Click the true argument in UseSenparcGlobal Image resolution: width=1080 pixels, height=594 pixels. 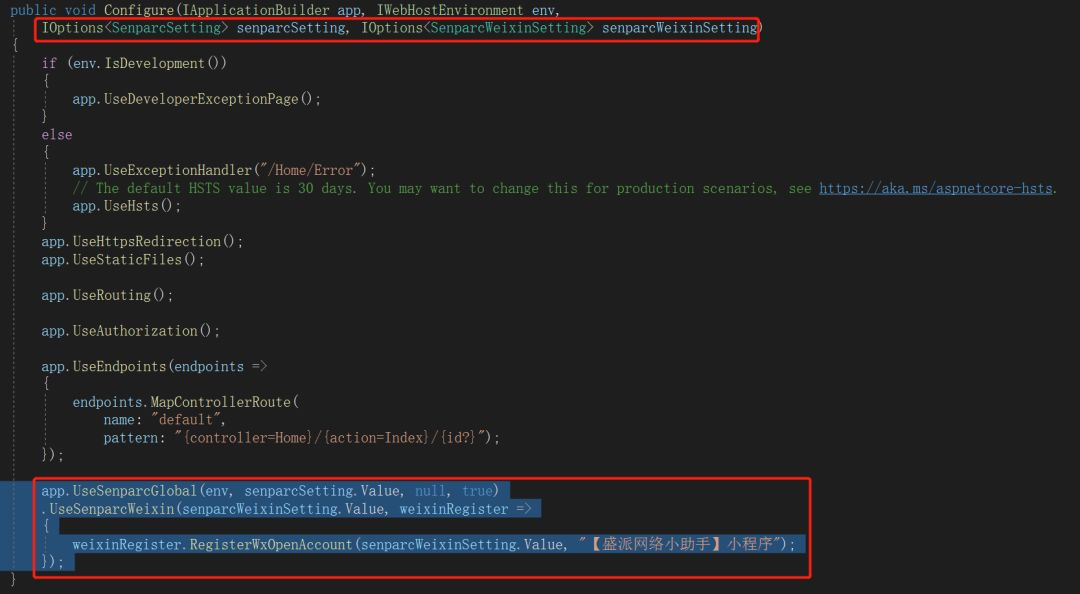click(x=477, y=491)
